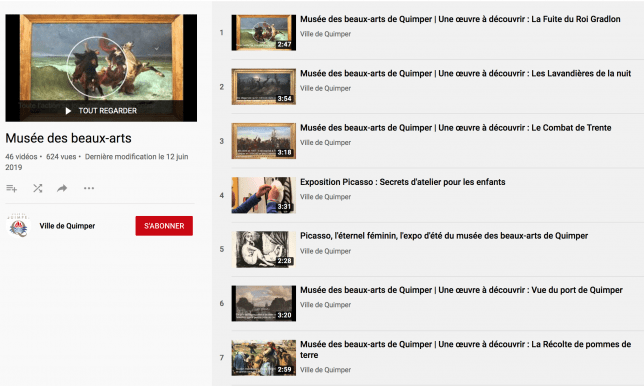Image resolution: width=644 pixels, height=386 pixels.
Task: Click the large playlist cover image
Action: [101, 68]
